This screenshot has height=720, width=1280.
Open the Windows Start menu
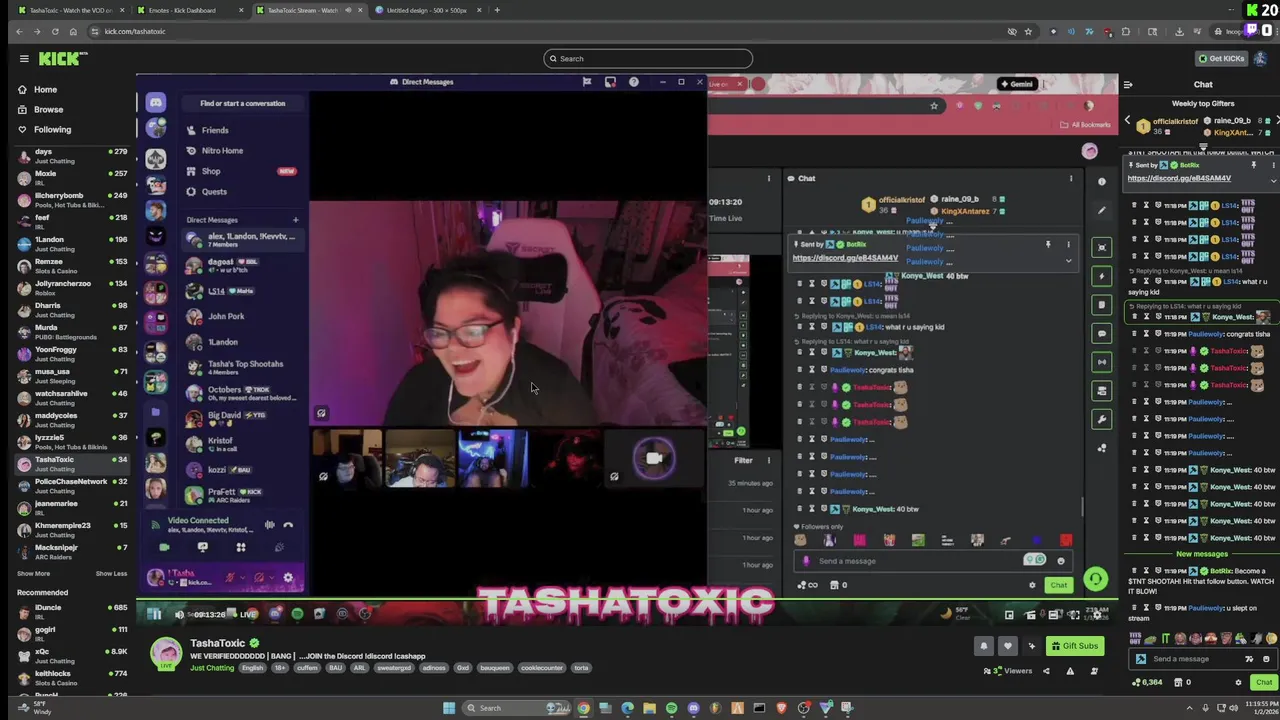449,708
